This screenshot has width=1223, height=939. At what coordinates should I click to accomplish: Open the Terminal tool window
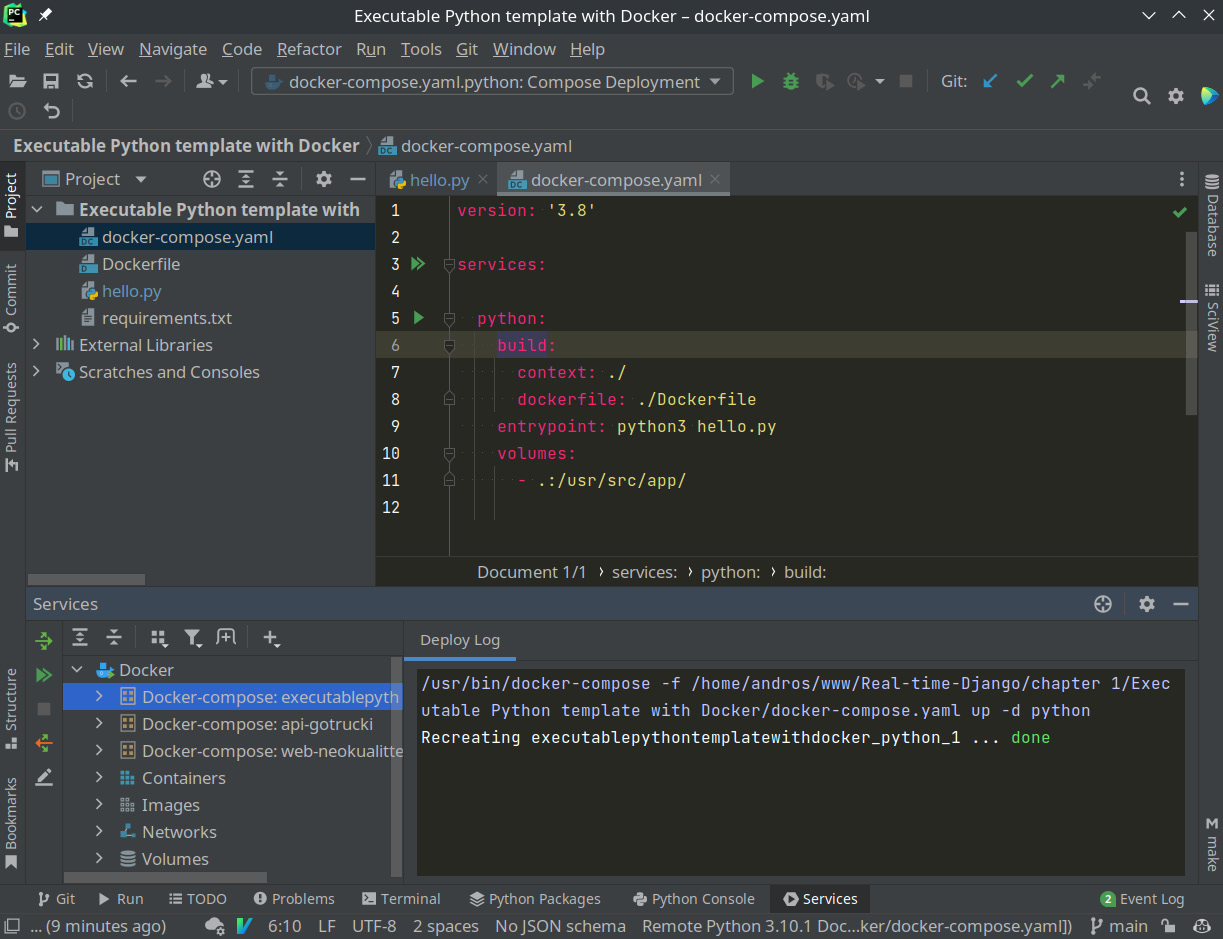pos(401,898)
